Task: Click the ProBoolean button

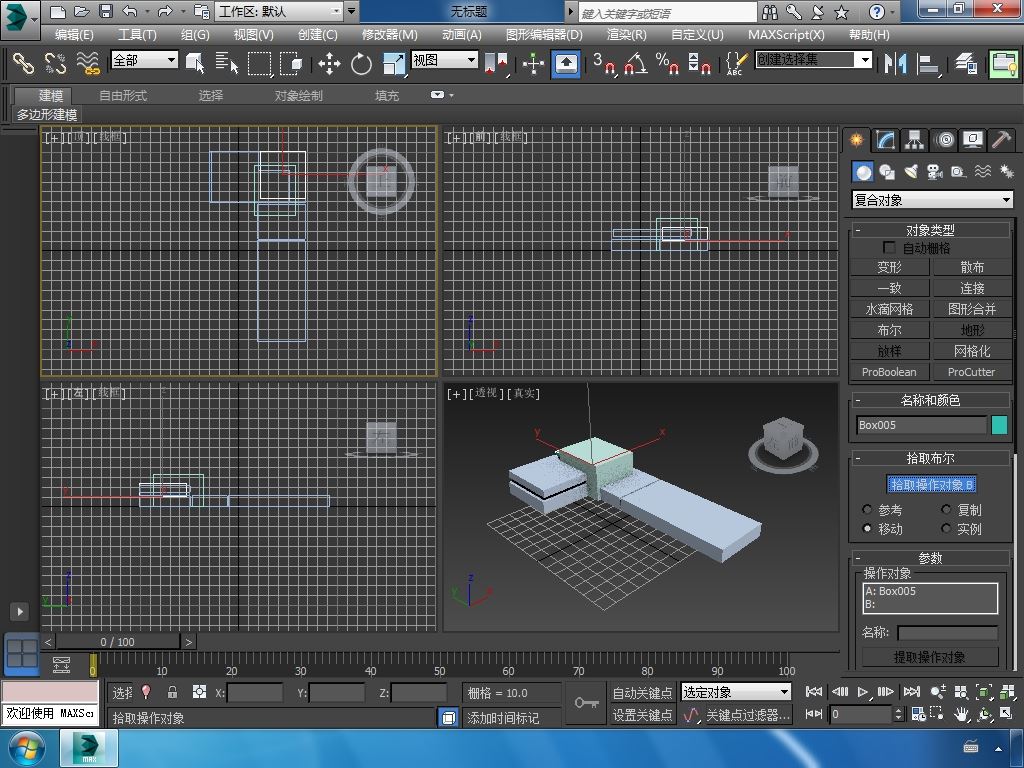Action: coord(889,372)
